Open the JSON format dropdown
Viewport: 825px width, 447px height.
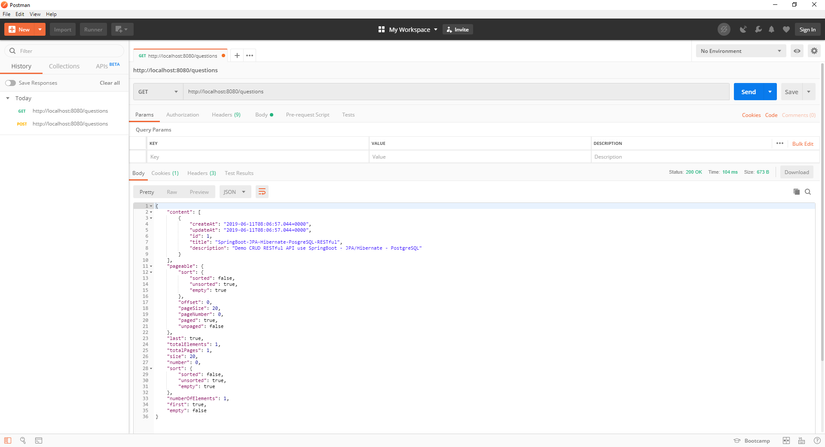tap(234, 192)
